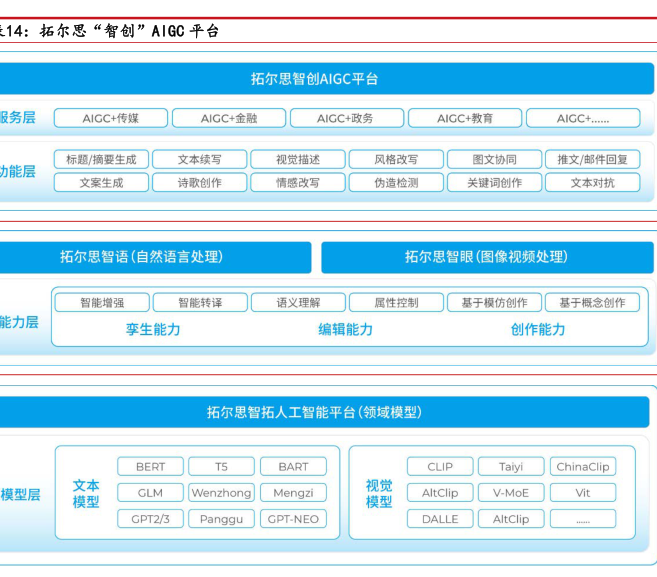Click the 情感改写 function box
The image size is (657, 577).
(x=298, y=183)
